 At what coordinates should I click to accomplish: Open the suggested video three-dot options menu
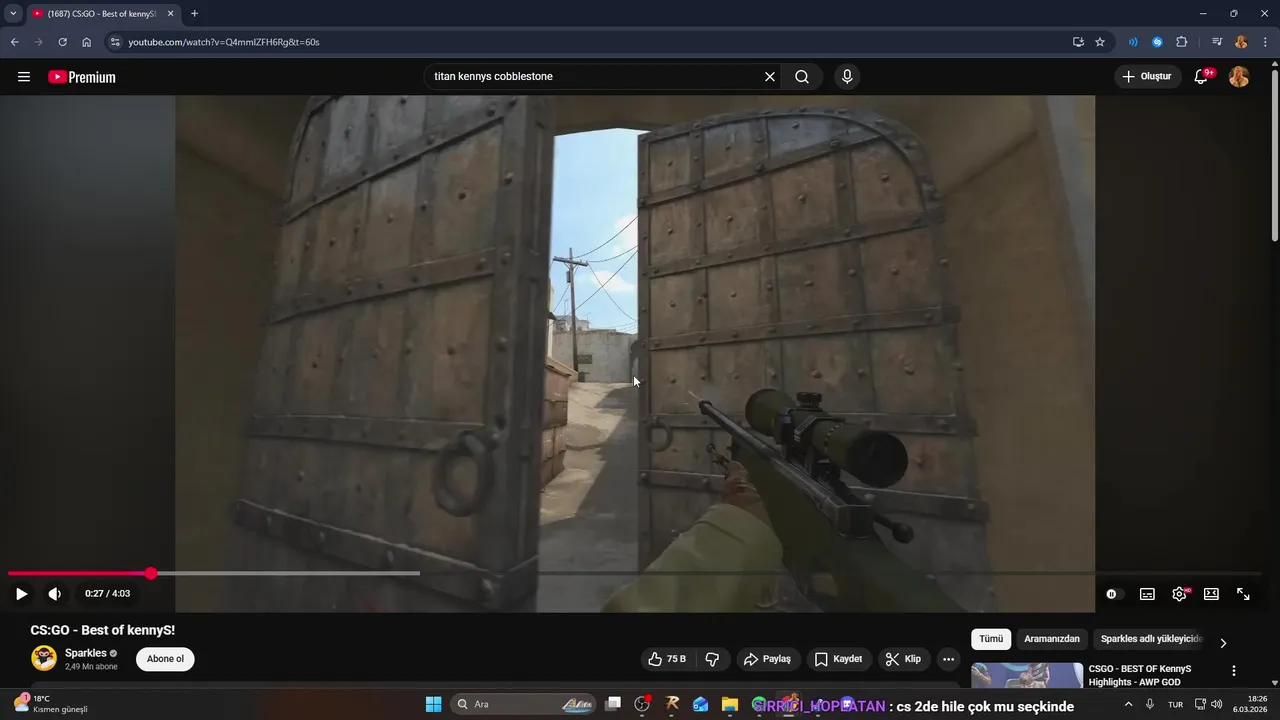1233,671
